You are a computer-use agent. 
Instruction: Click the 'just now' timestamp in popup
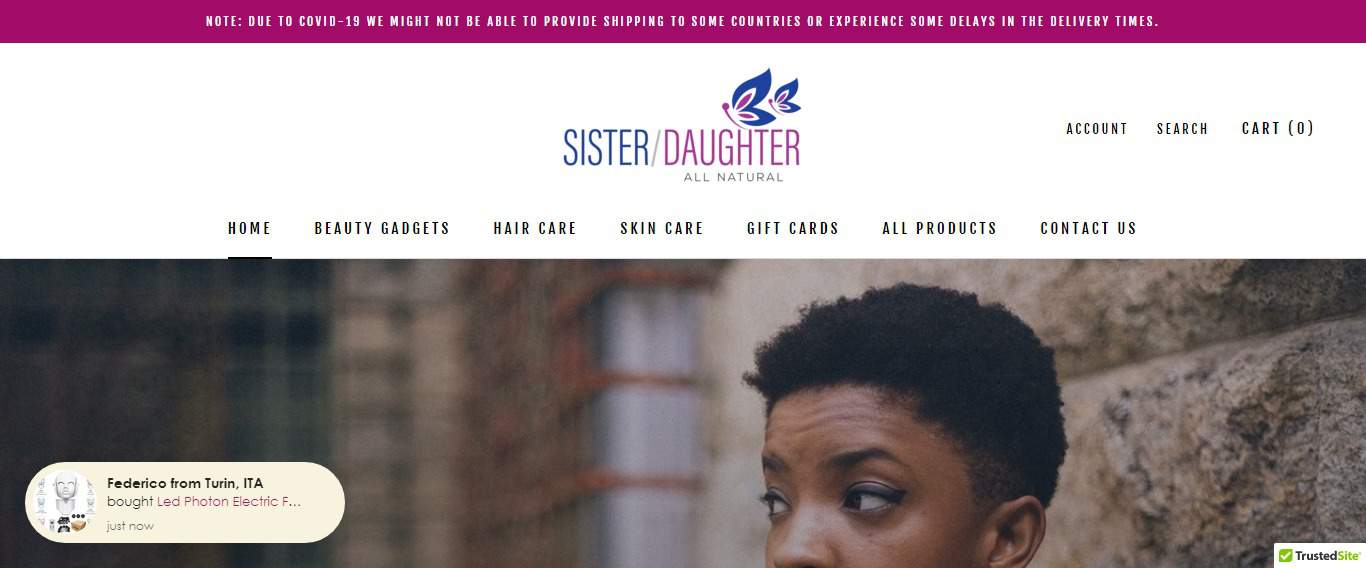(x=130, y=526)
